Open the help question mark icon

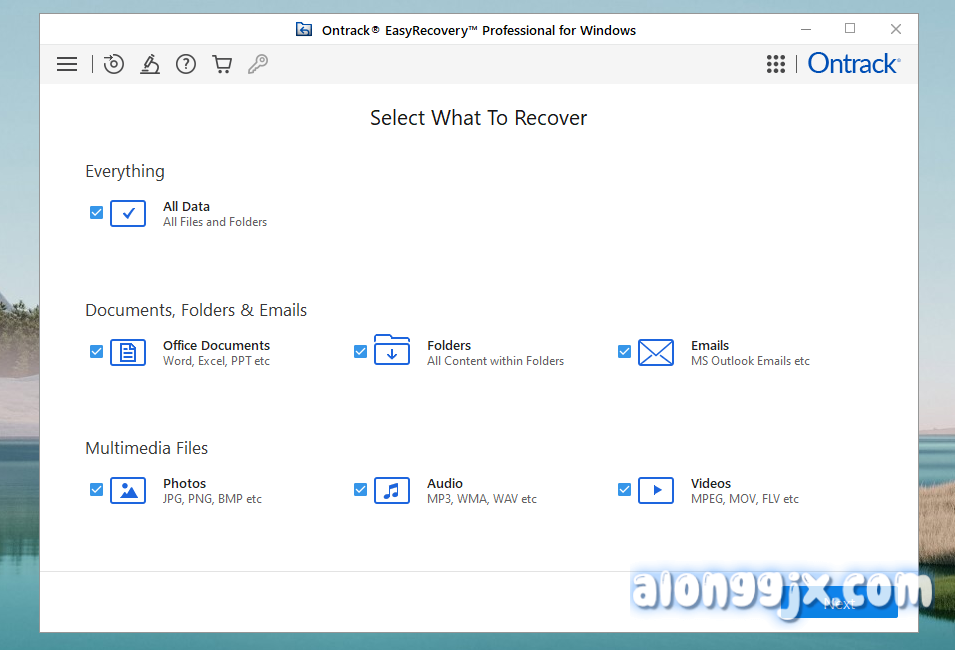point(186,64)
